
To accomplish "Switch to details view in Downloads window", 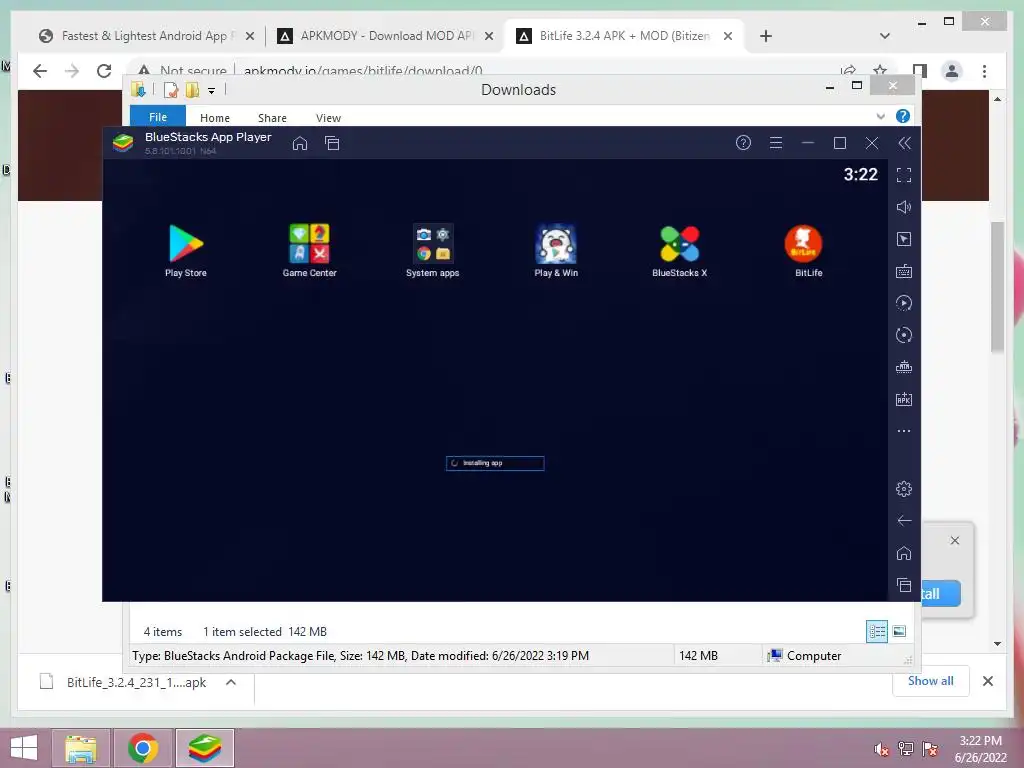I will tap(877, 631).
